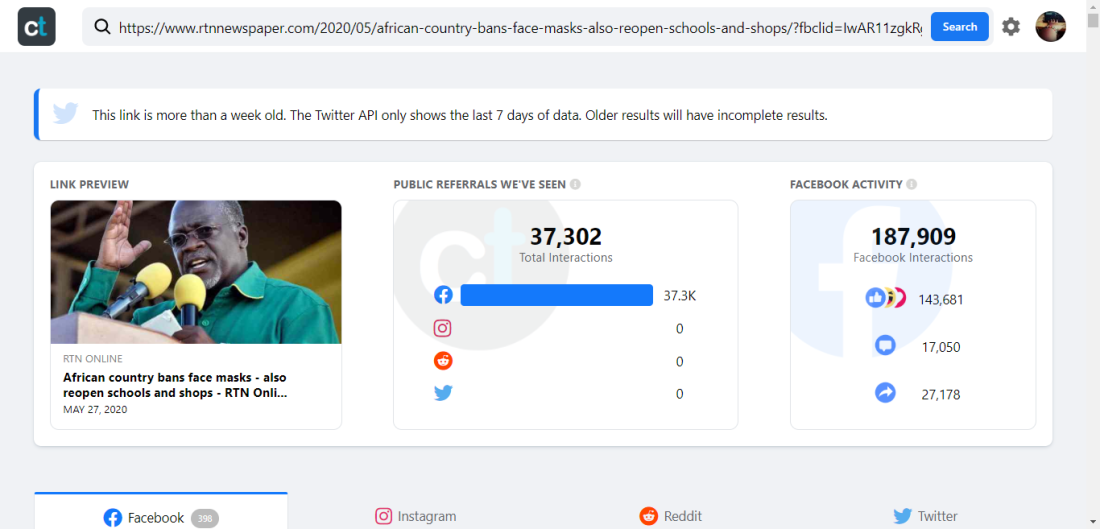Click the info icon beside Facebook Activity

[x=911, y=185]
